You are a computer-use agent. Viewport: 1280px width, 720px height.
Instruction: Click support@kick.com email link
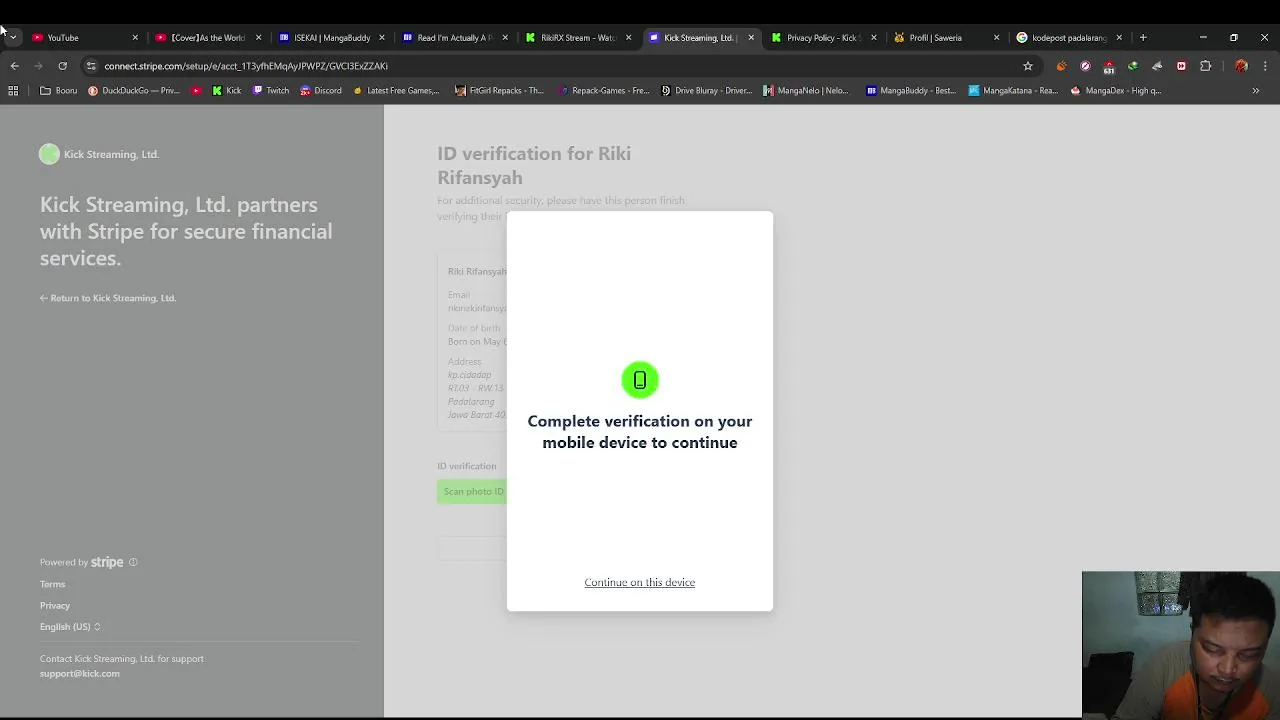click(x=80, y=674)
